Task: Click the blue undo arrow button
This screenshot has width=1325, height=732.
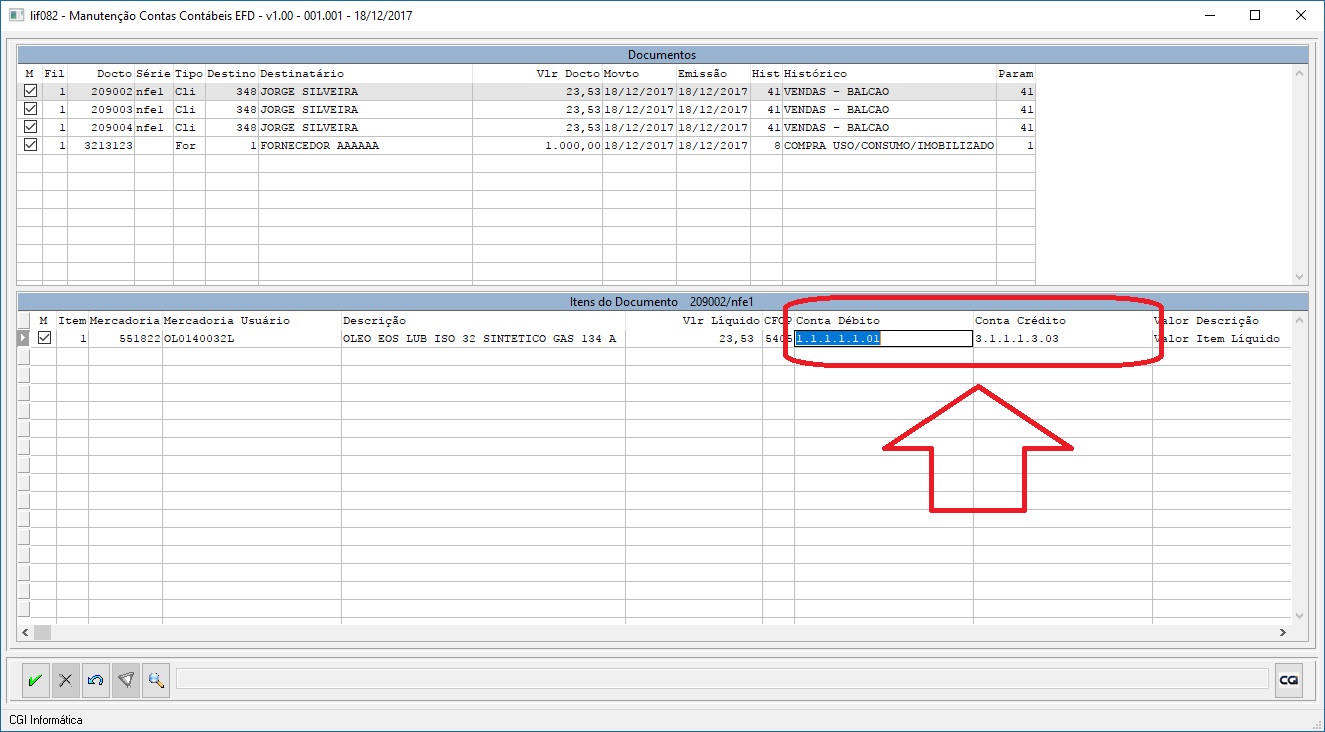Action: coord(95,680)
